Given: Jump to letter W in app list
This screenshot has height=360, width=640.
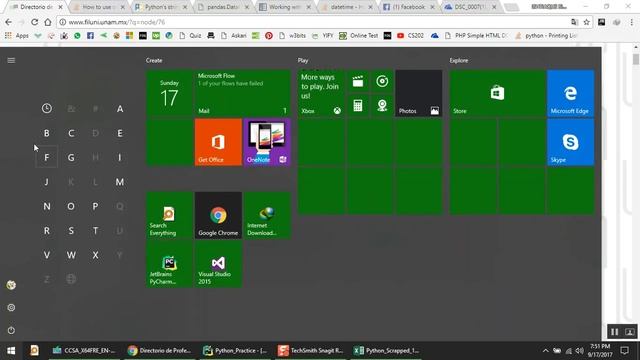Looking at the screenshot, I should (x=71, y=255).
